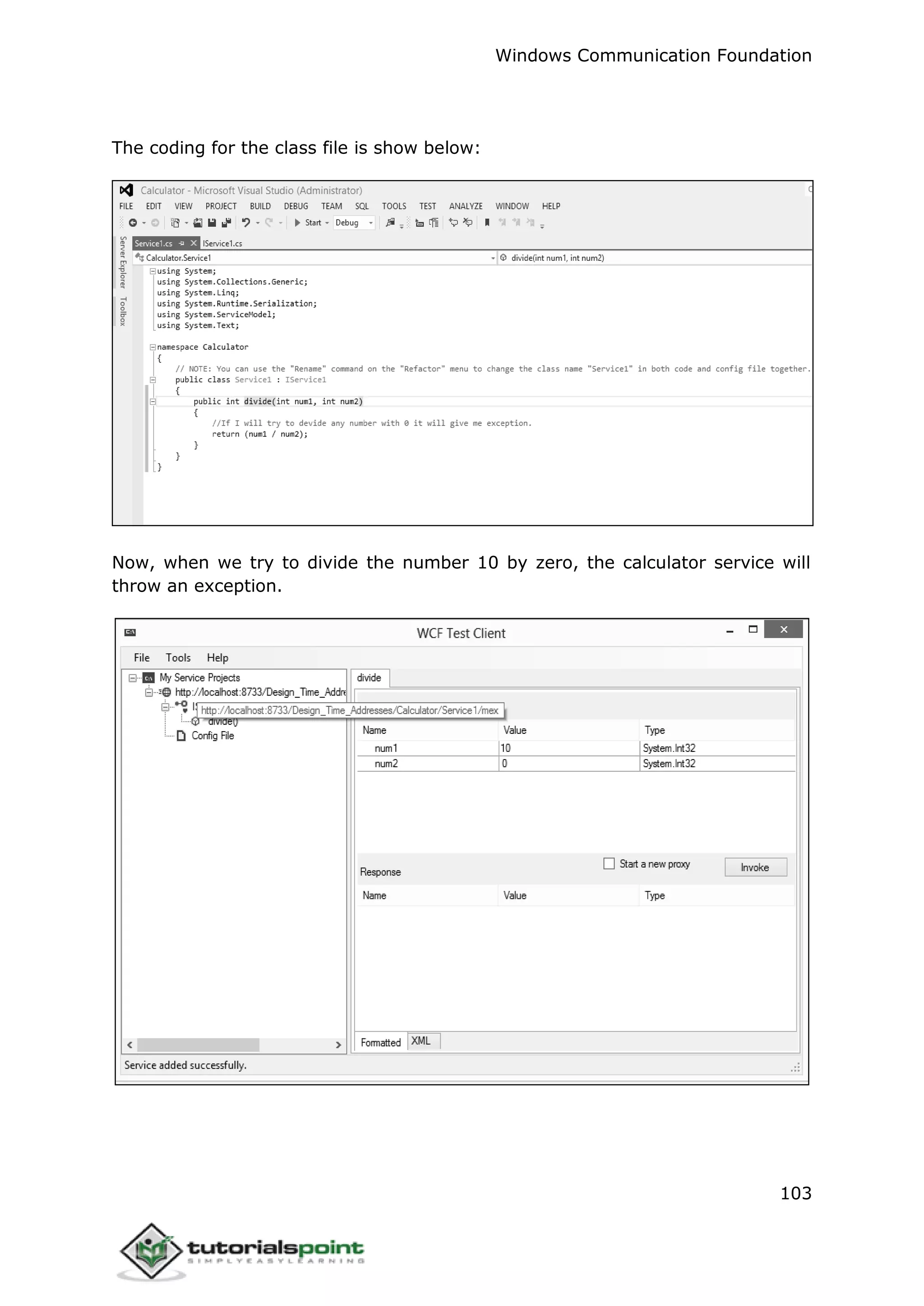The width and height of the screenshot is (924, 1306).
Task: Click the Undo toolbar icon
Action: [246, 222]
